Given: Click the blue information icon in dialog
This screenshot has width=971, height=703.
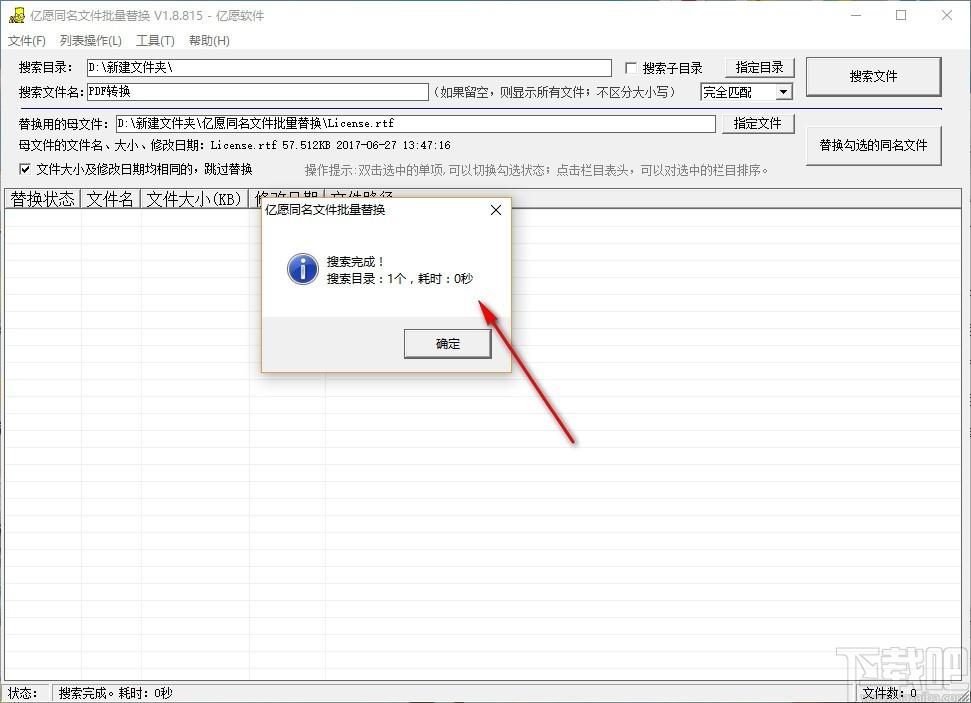Looking at the screenshot, I should pyautogui.click(x=303, y=269).
